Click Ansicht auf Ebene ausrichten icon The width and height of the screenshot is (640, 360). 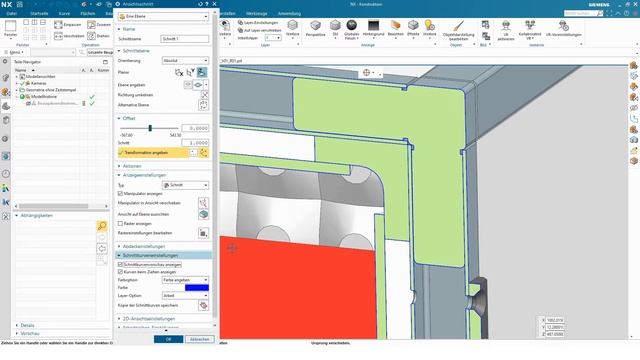(x=203, y=214)
